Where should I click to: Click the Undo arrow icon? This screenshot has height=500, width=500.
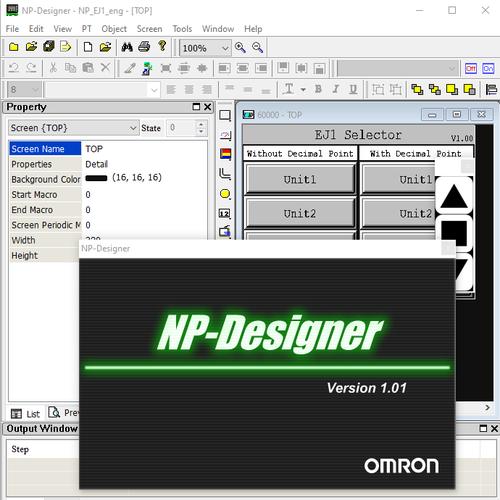pyautogui.click(x=14, y=68)
